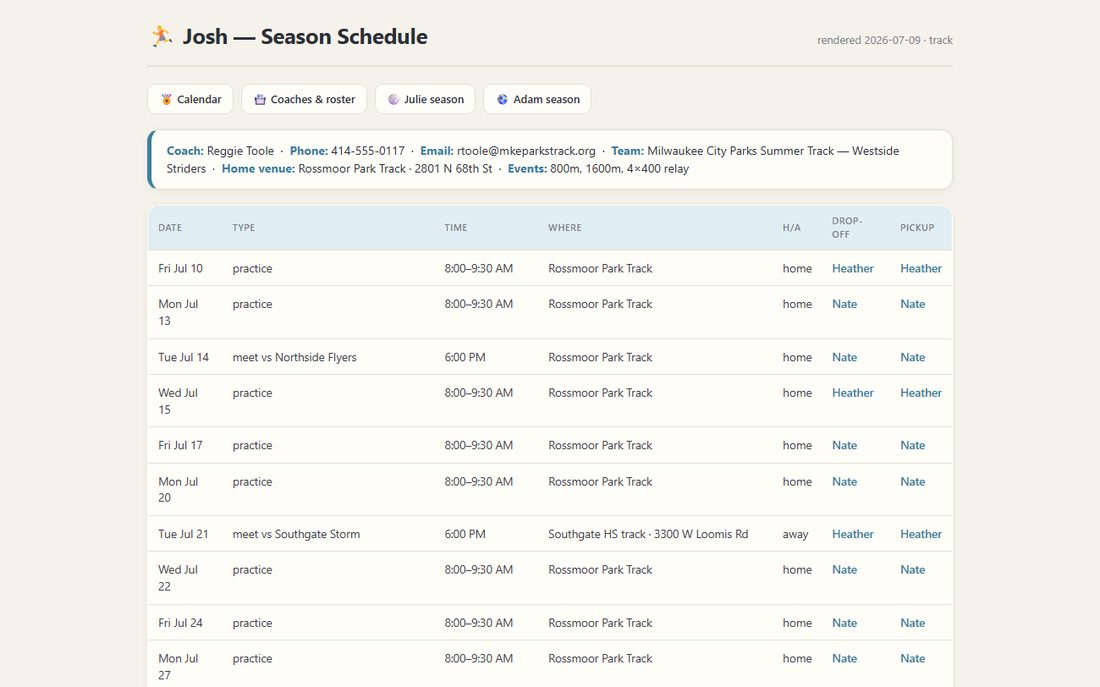
Task: Click Nate pickup for Fri Jul 17
Action: 912,445
